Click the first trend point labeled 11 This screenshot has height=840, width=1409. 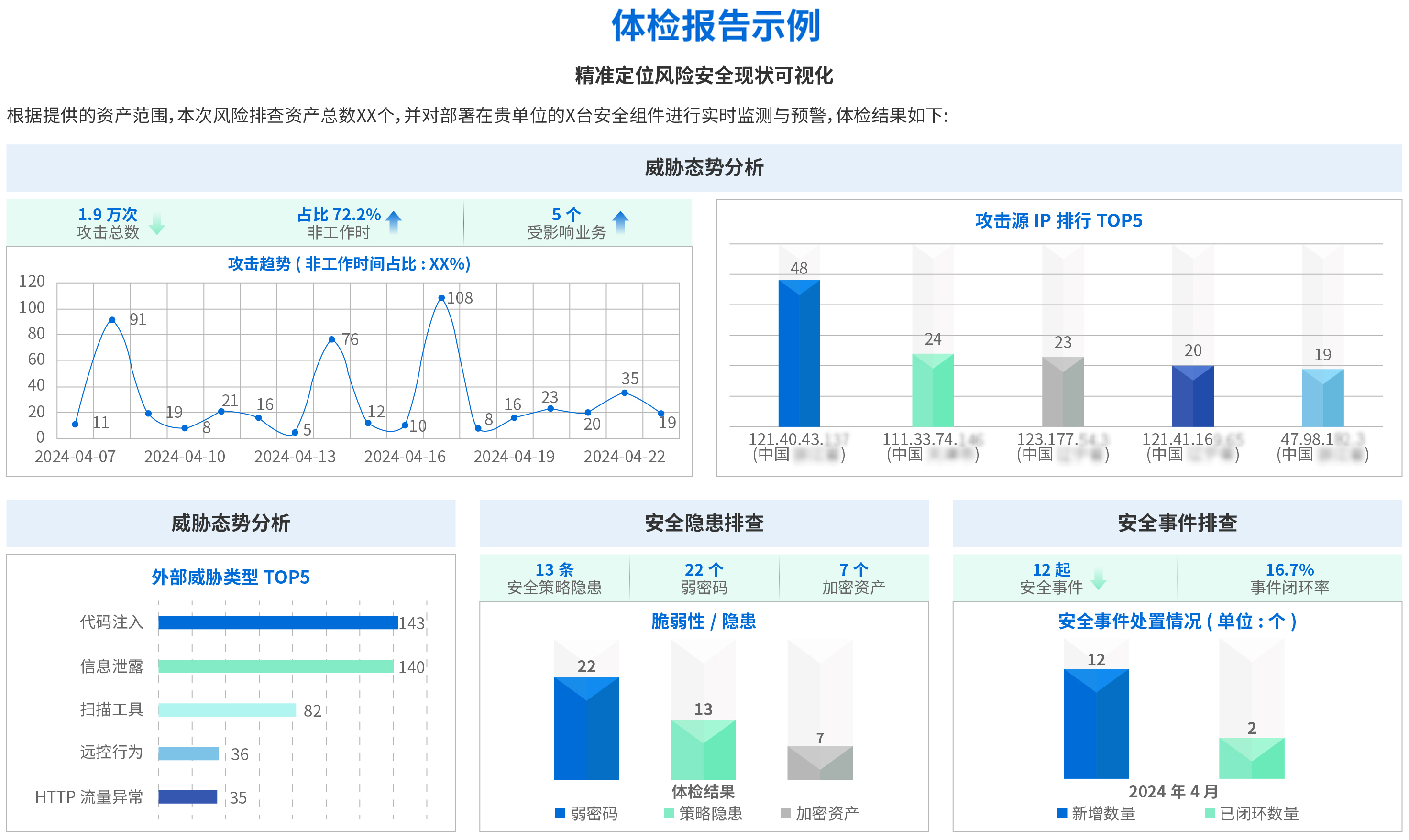(x=75, y=424)
